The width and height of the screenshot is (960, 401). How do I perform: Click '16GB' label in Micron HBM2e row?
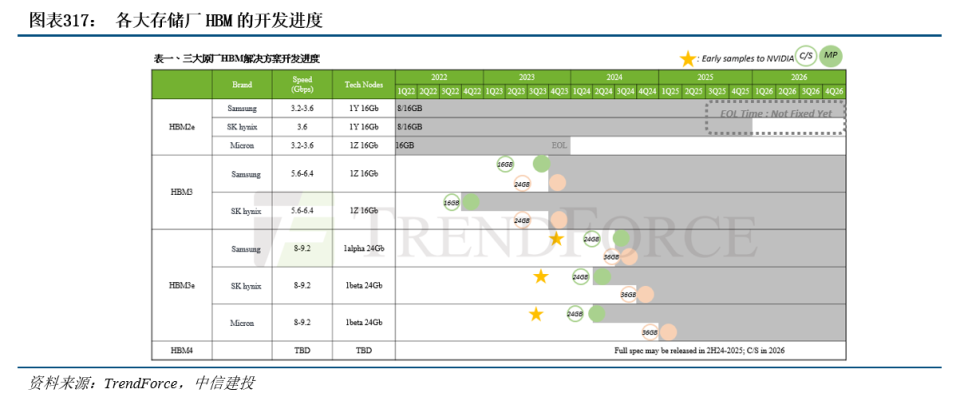click(405, 146)
